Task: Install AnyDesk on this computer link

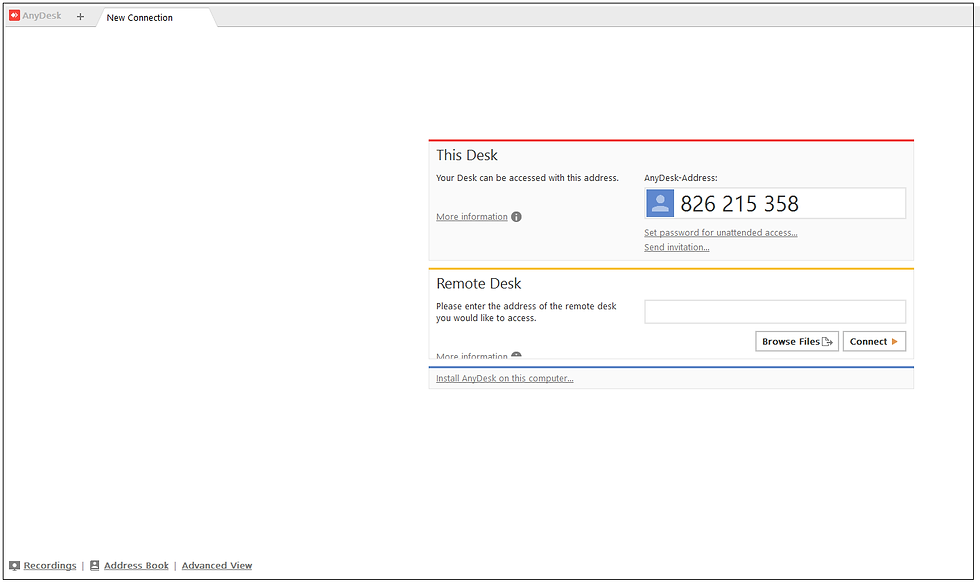Action: pyautogui.click(x=504, y=379)
